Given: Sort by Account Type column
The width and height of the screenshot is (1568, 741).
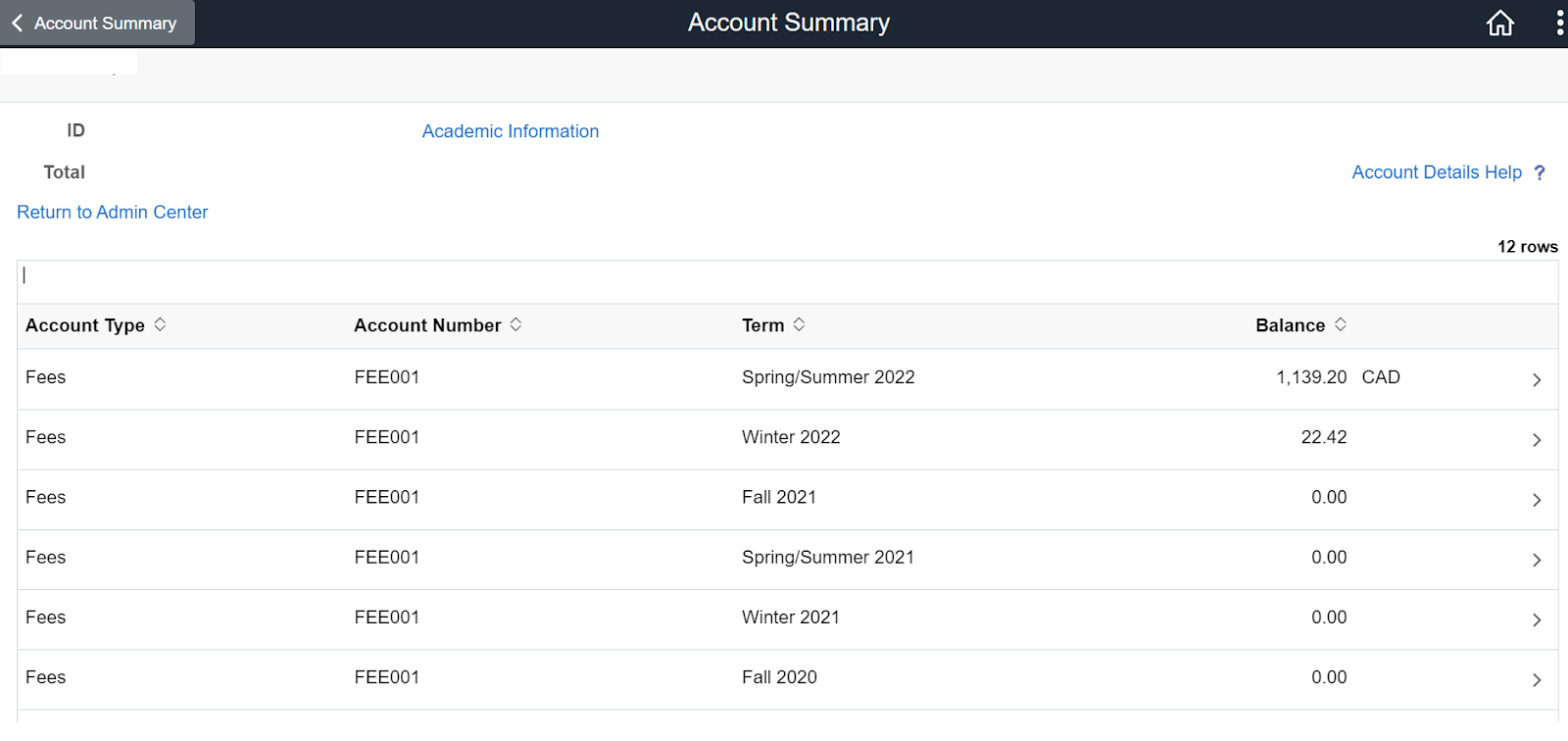Looking at the screenshot, I should point(160,324).
